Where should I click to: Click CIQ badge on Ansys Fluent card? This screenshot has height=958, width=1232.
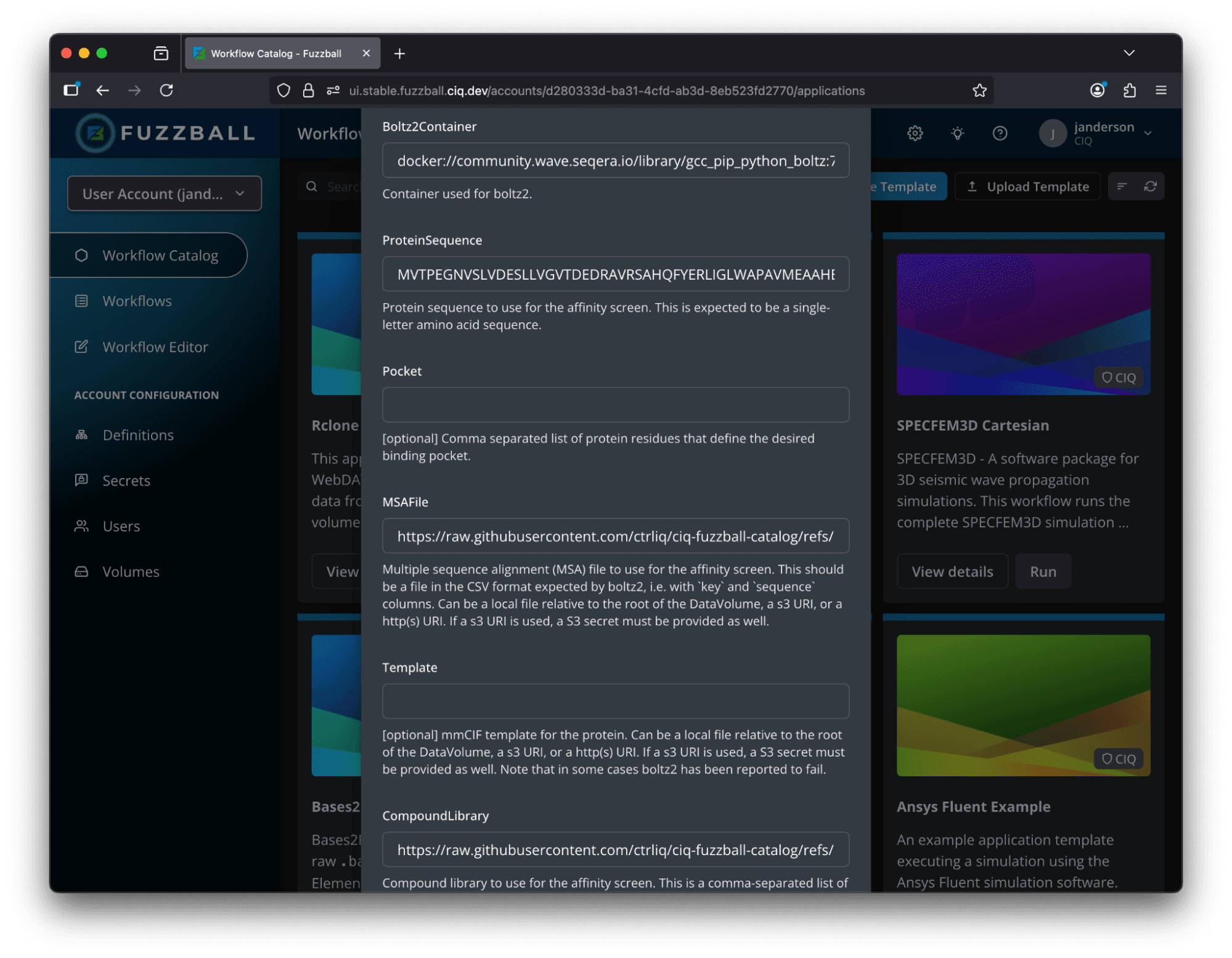pos(1118,759)
